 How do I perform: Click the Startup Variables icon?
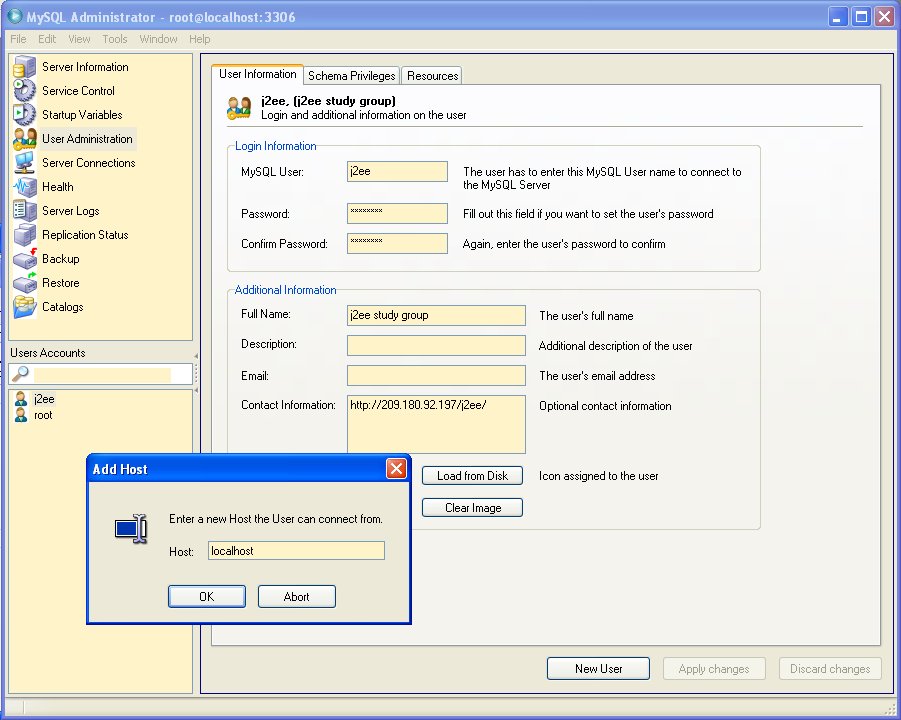coord(25,114)
